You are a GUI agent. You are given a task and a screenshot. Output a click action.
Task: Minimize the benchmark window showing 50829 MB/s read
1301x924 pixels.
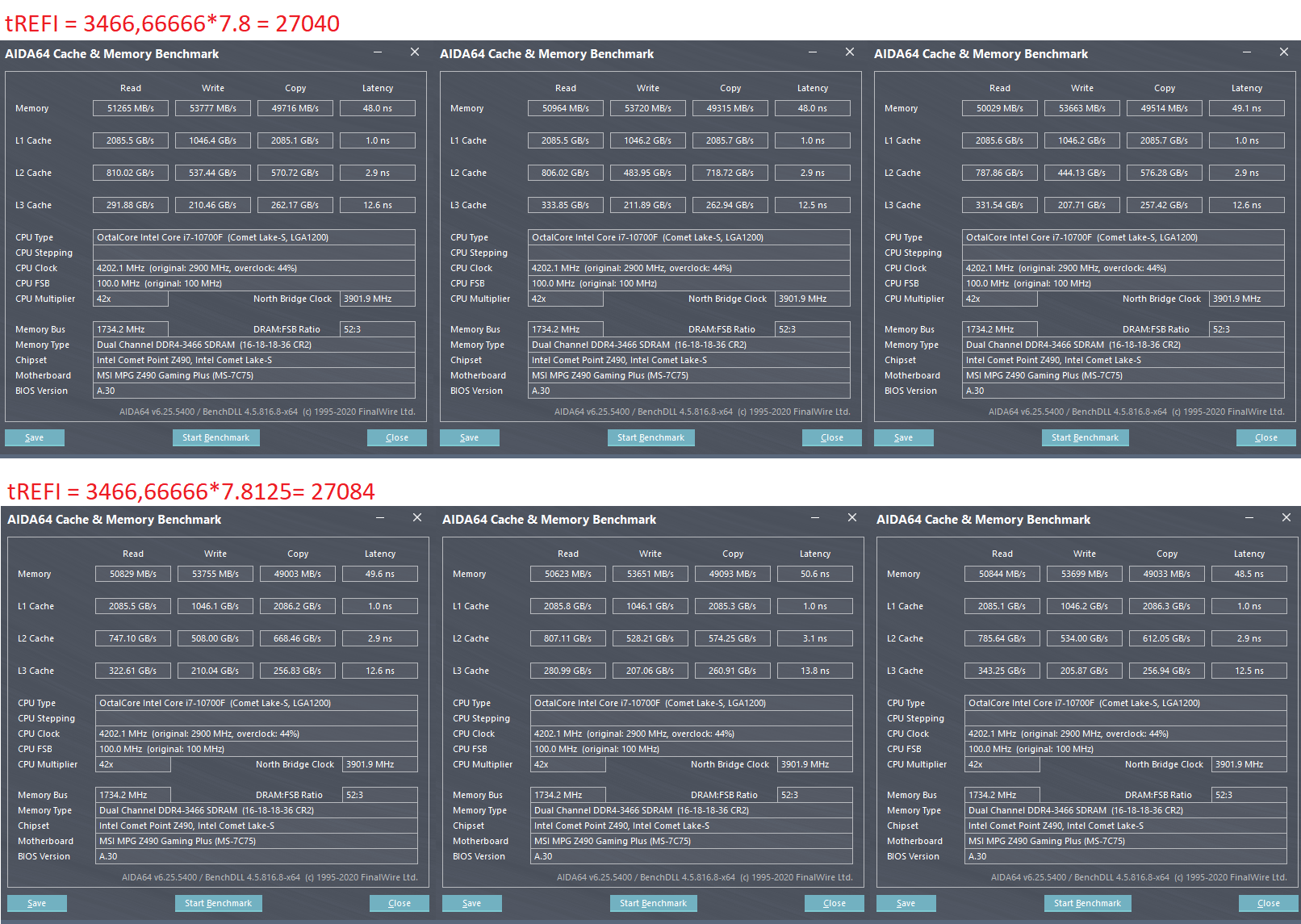(x=380, y=517)
